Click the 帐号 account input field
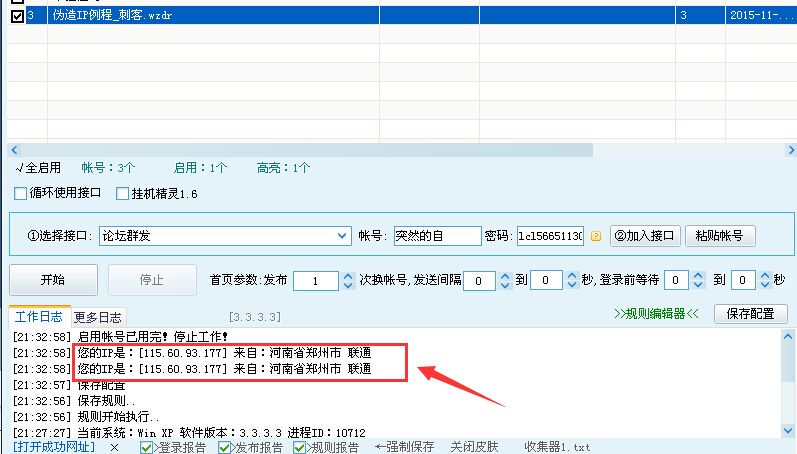This screenshot has width=797, height=454. tap(437, 236)
